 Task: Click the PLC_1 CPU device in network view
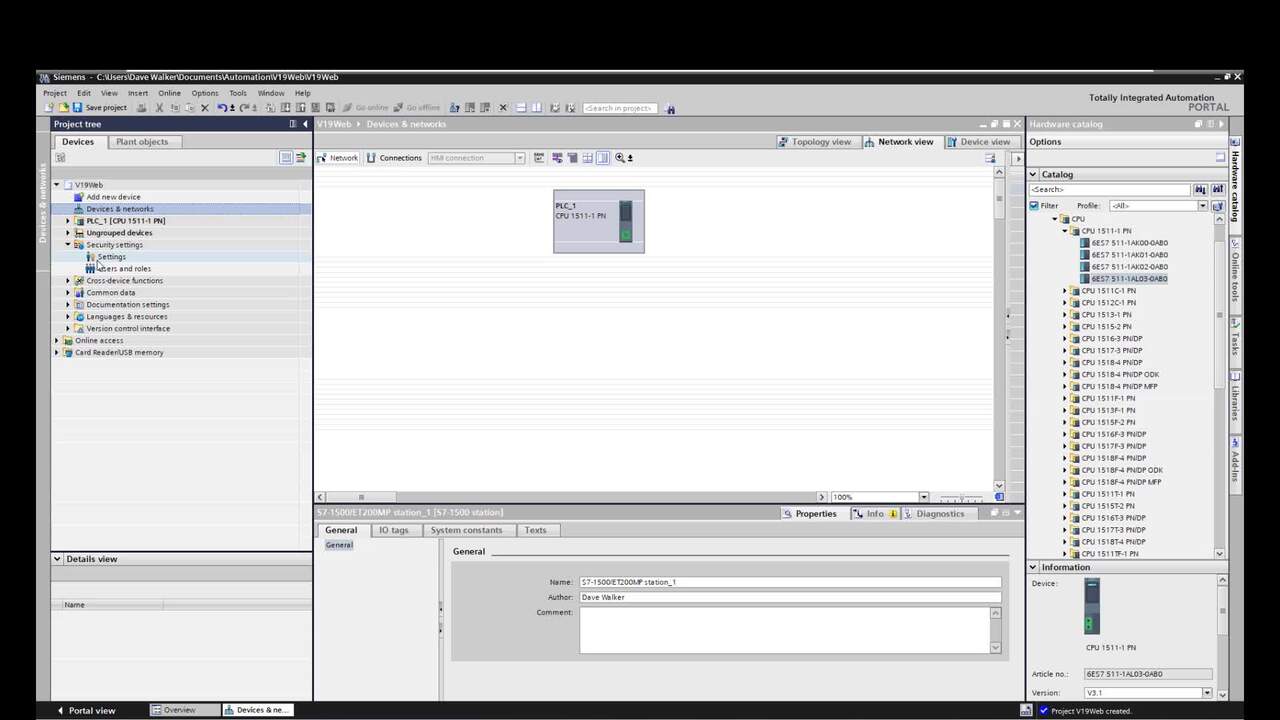tap(598, 221)
